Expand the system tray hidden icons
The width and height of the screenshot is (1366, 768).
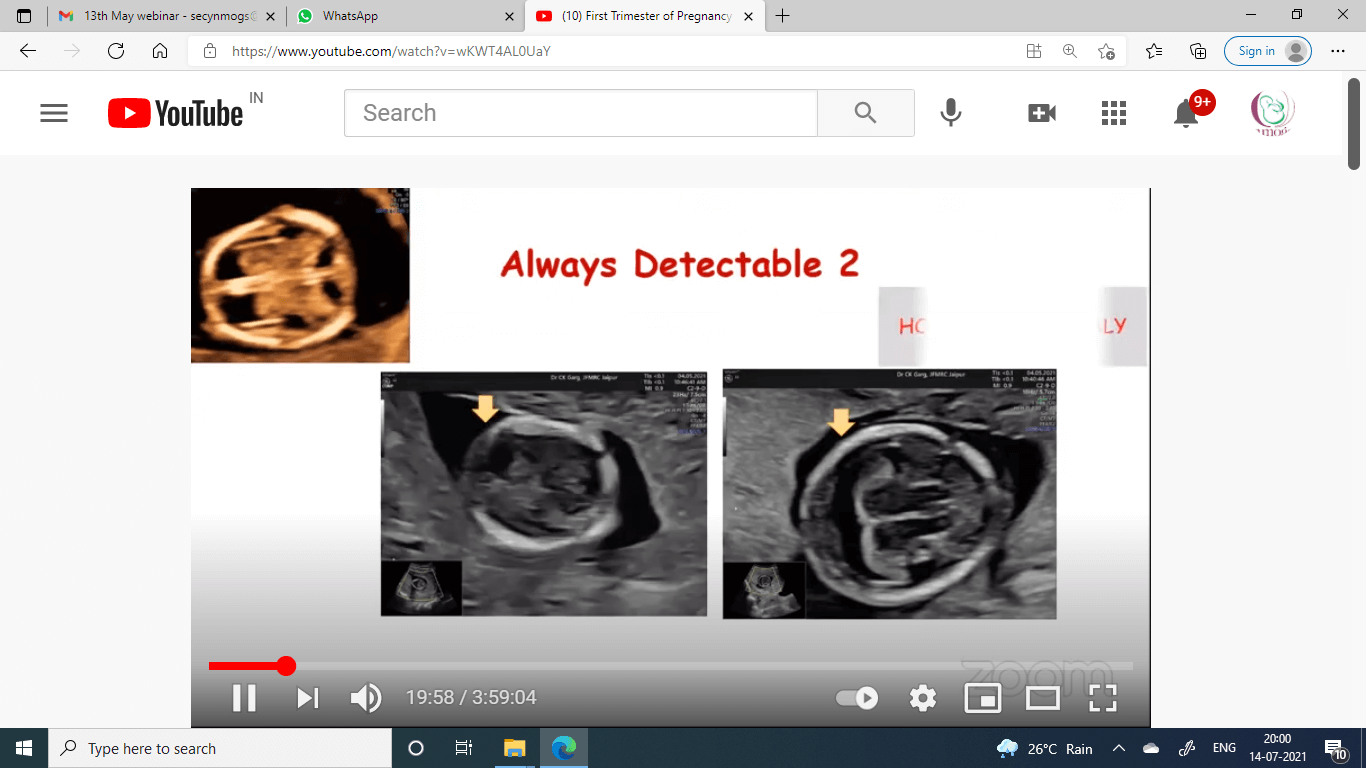(x=1119, y=748)
